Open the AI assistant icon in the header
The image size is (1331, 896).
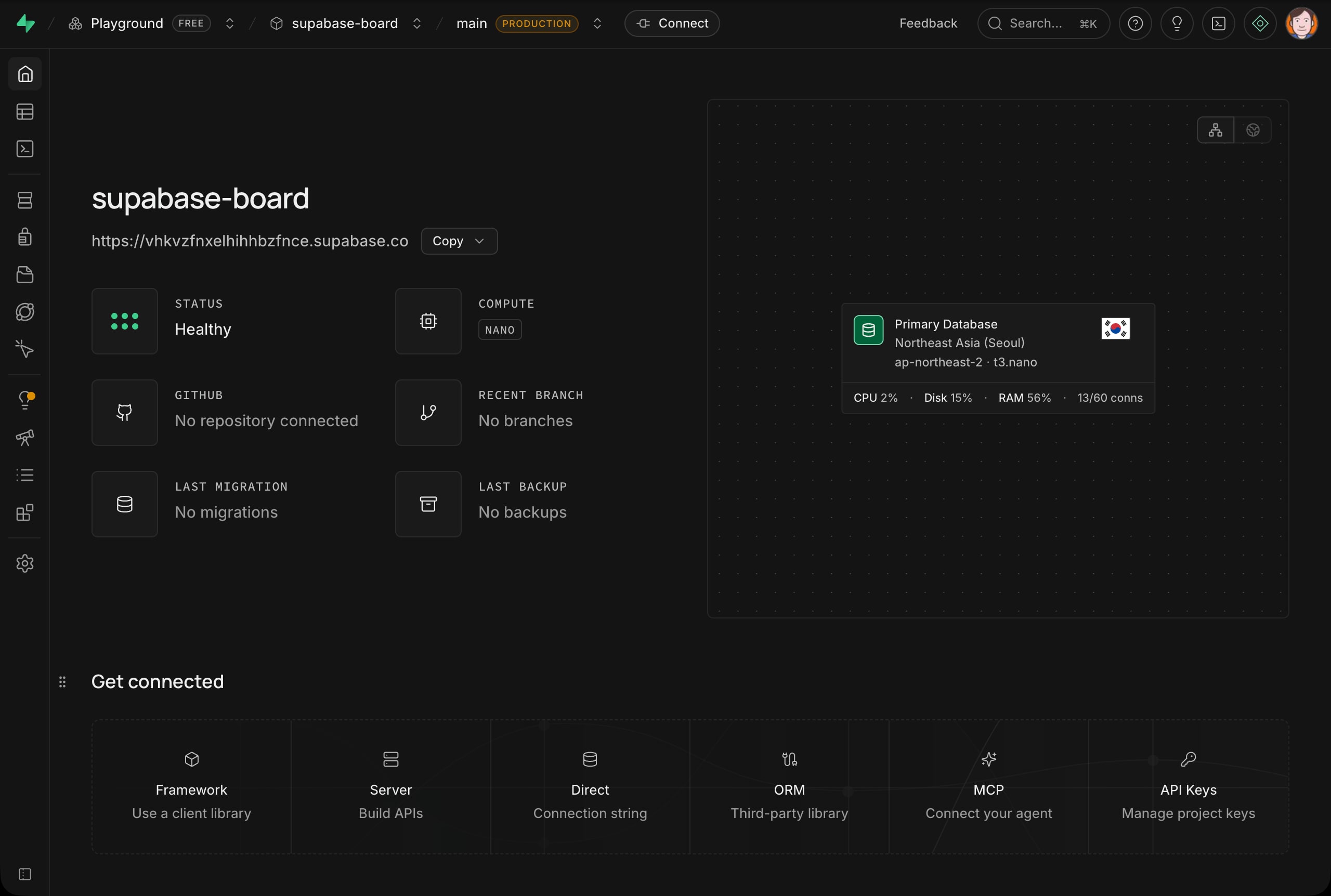[x=1260, y=23]
